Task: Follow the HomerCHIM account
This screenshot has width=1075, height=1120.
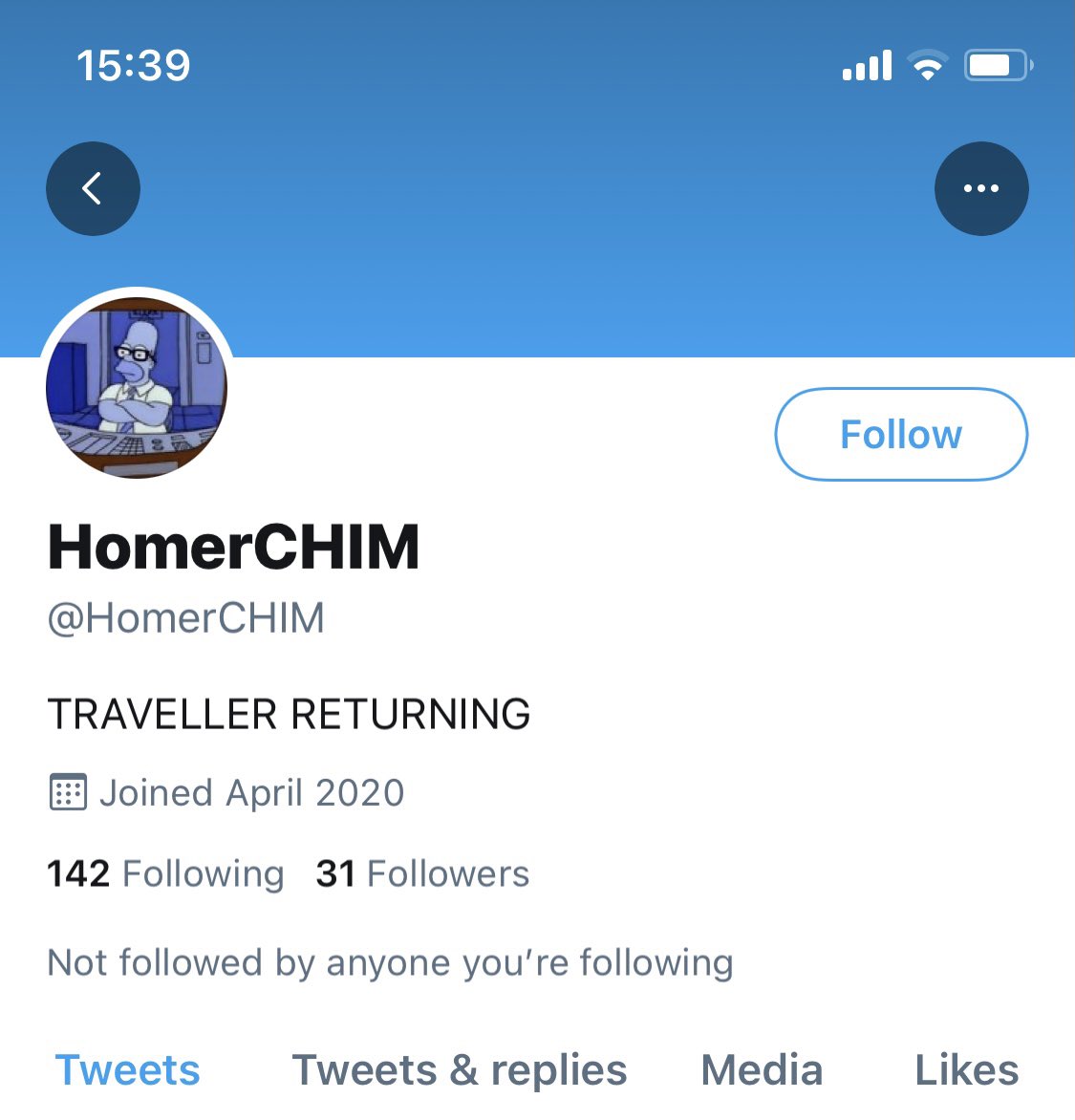Action: tap(901, 434)
